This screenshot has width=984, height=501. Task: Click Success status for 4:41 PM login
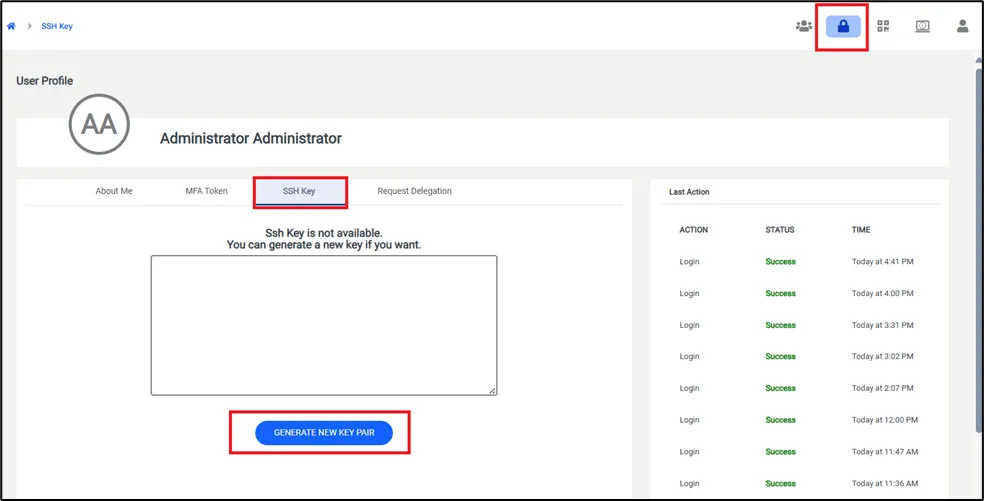[780, 262]
